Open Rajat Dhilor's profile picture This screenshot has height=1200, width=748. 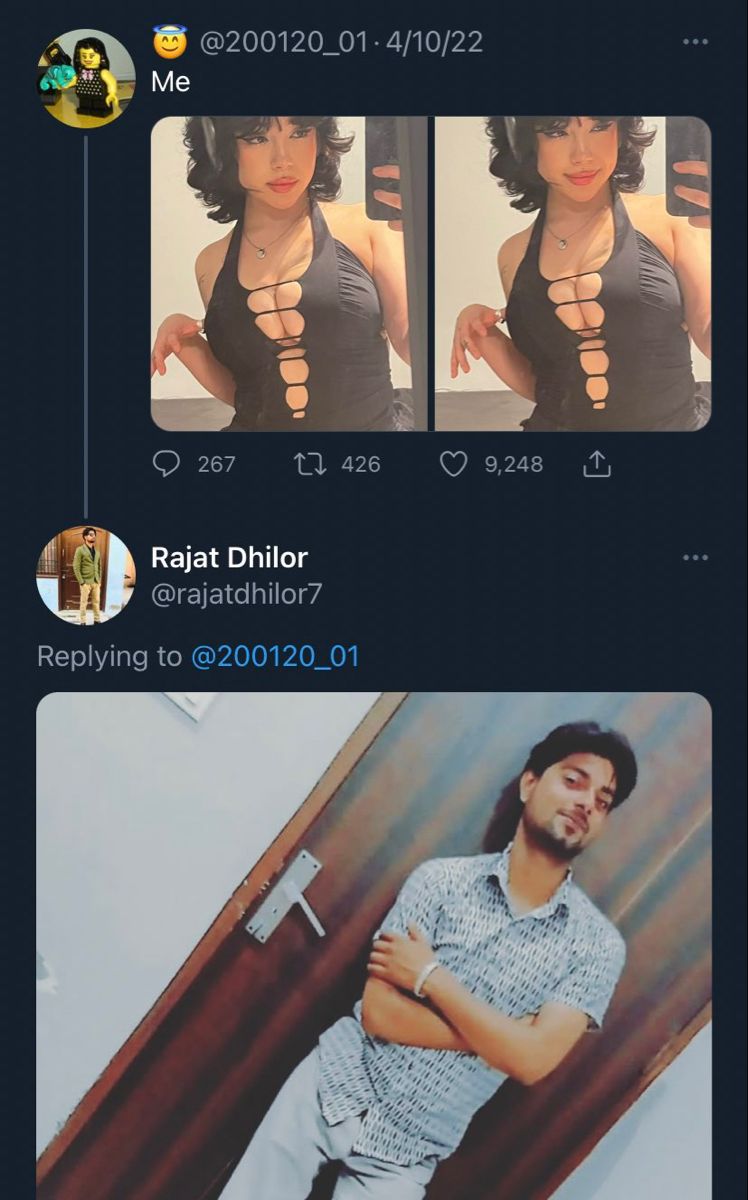tap(85, 575)
